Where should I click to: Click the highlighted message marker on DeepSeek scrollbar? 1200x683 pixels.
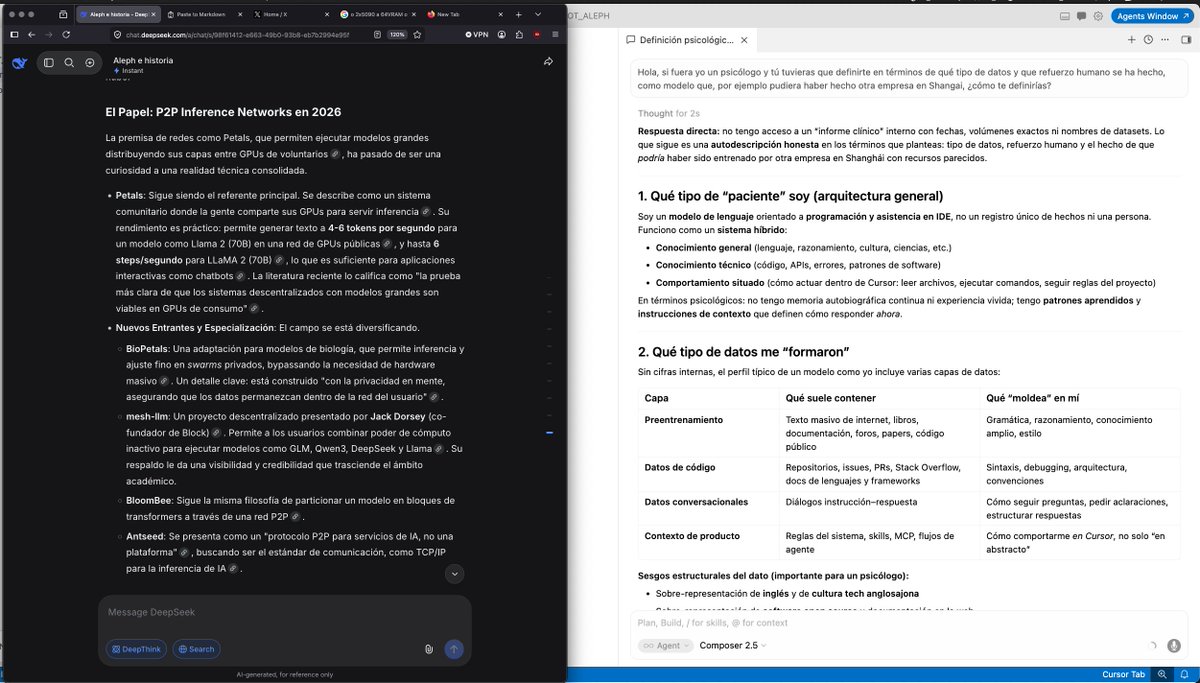[x=549, y=433]
